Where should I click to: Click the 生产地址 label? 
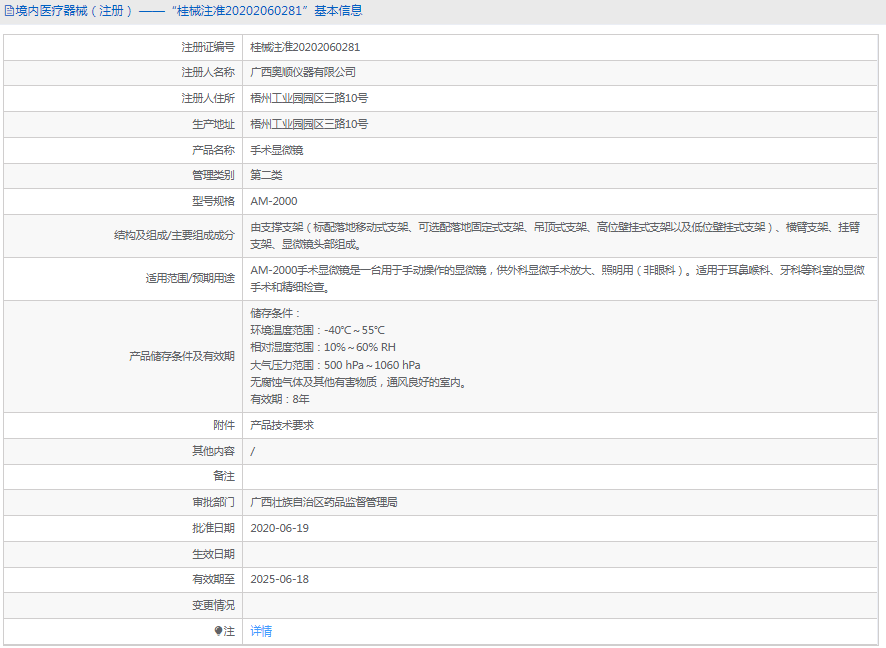click(x=213, y=124)
